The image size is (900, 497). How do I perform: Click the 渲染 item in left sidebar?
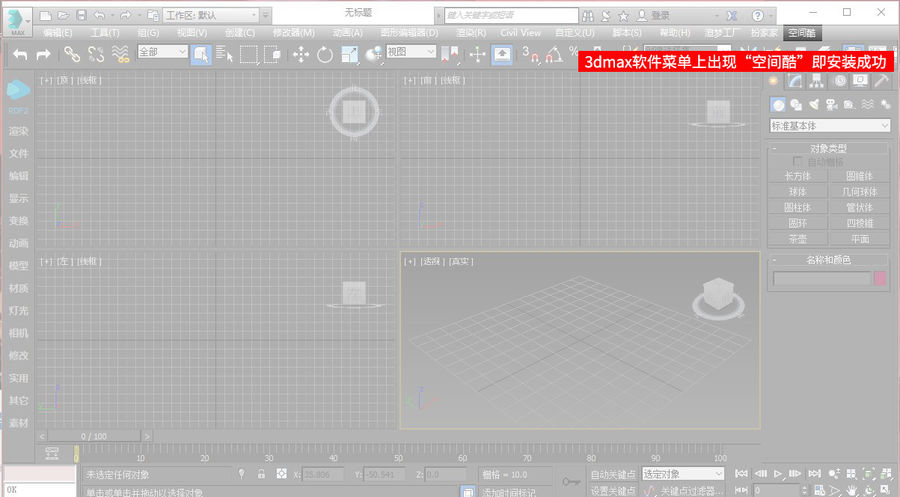click(18, 131)
